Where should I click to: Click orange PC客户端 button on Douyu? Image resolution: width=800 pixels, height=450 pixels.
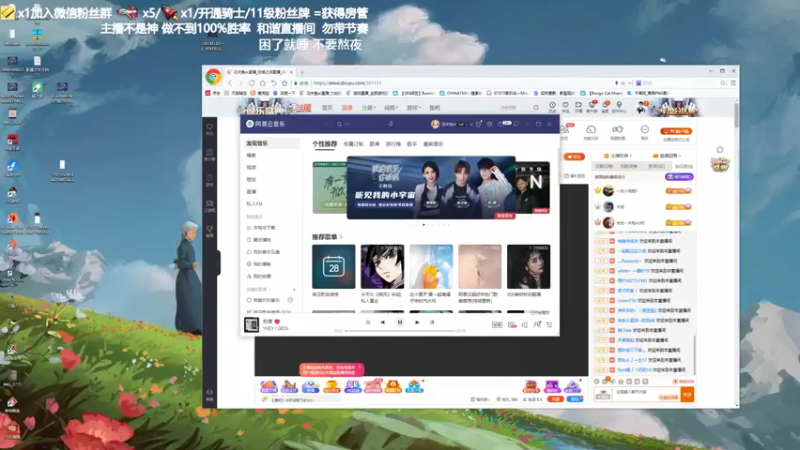(676, 131)
